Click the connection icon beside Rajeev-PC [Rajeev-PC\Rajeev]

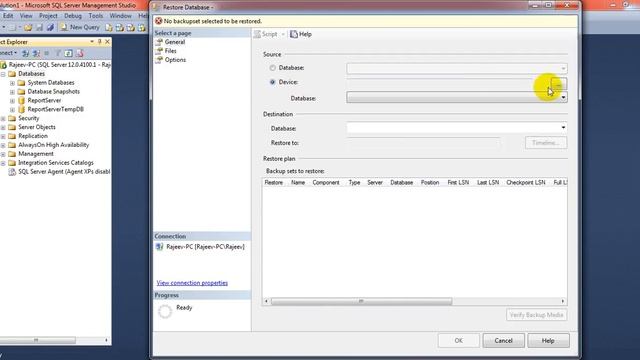pos(160,247)
